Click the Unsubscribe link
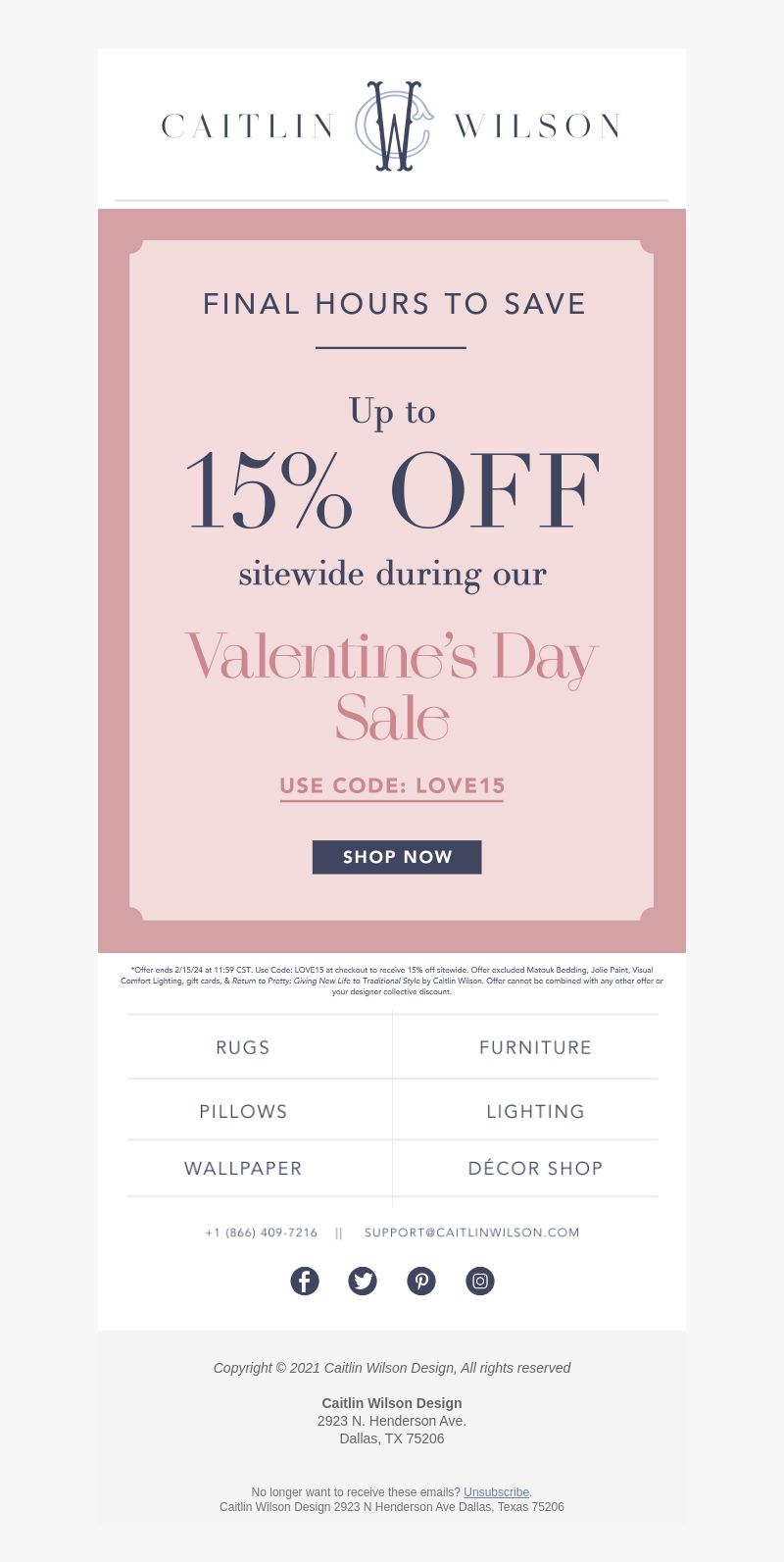 (x=496, y=1492)
